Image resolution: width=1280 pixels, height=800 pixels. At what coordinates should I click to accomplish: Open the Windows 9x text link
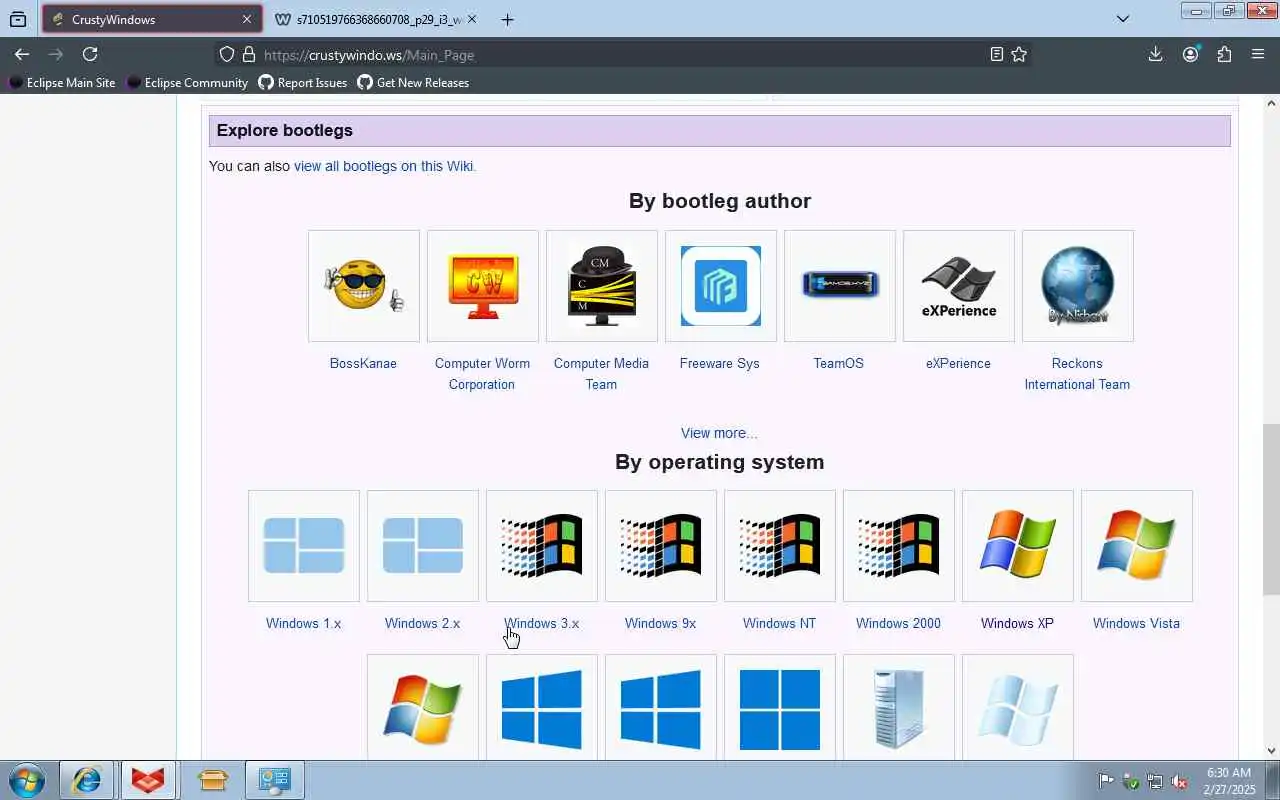(660, 623)
